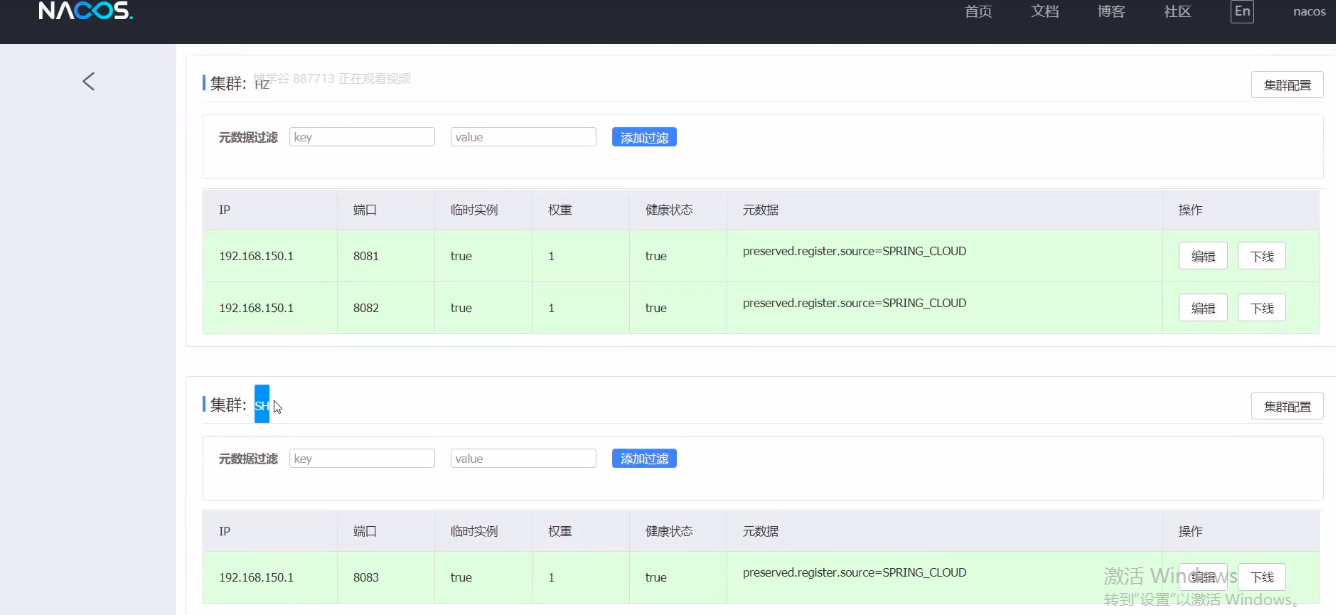Click 添加过滤 in the SH cluster

click(x=644, y=459)
